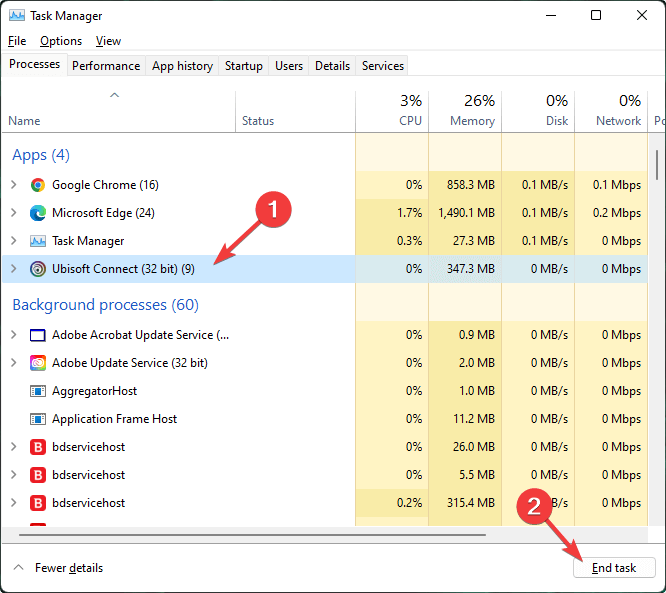The height and width of the screenshot is (593, 666).
Task: Switch to the Performance tab
Action: click(106, 66)
